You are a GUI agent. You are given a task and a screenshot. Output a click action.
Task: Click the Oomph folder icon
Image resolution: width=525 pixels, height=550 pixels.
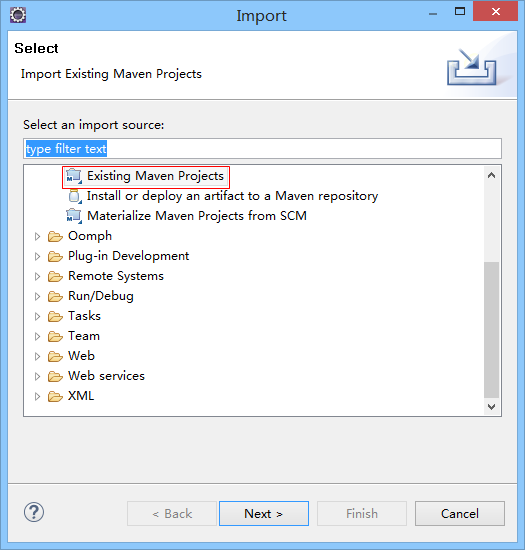(x=55, y=236)
